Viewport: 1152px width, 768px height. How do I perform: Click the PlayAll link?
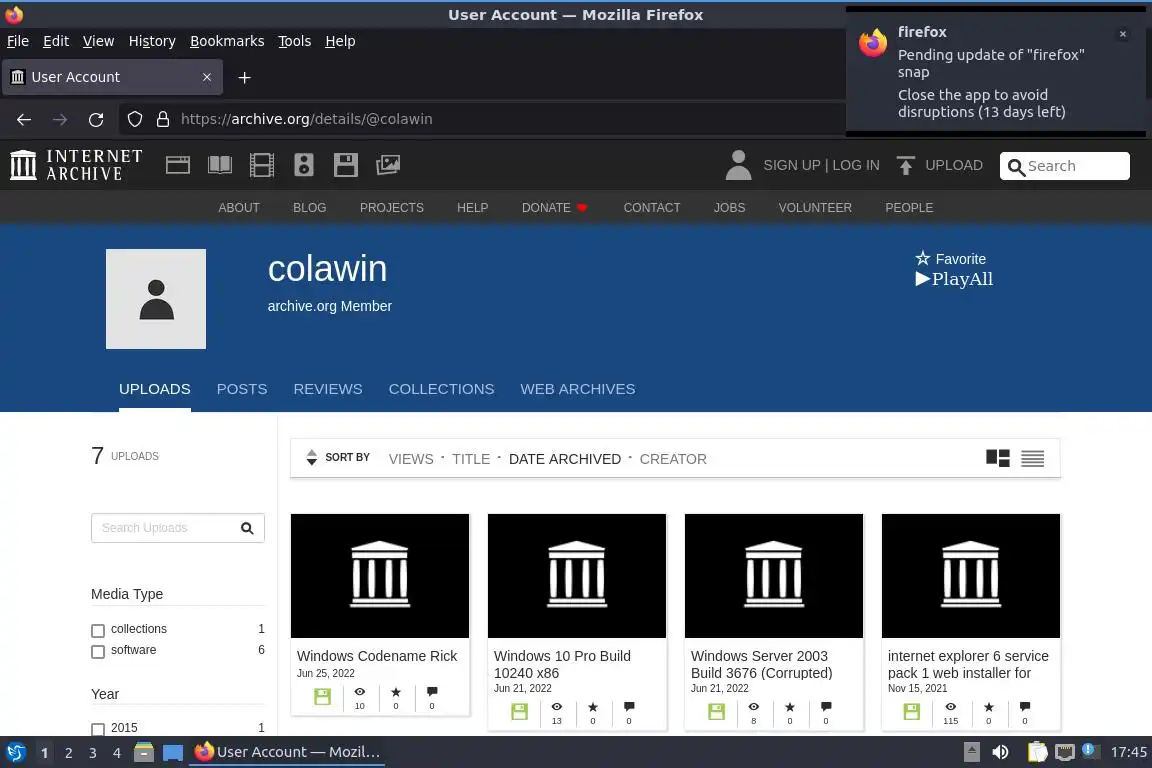point(954,279)
